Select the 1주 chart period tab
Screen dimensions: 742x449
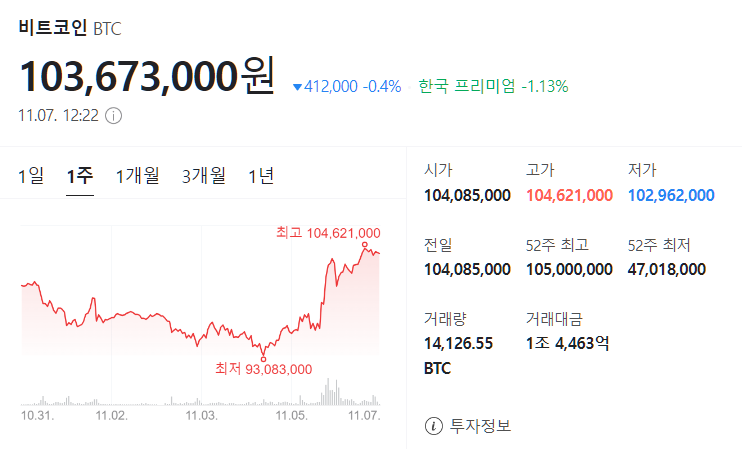(80, 177)
